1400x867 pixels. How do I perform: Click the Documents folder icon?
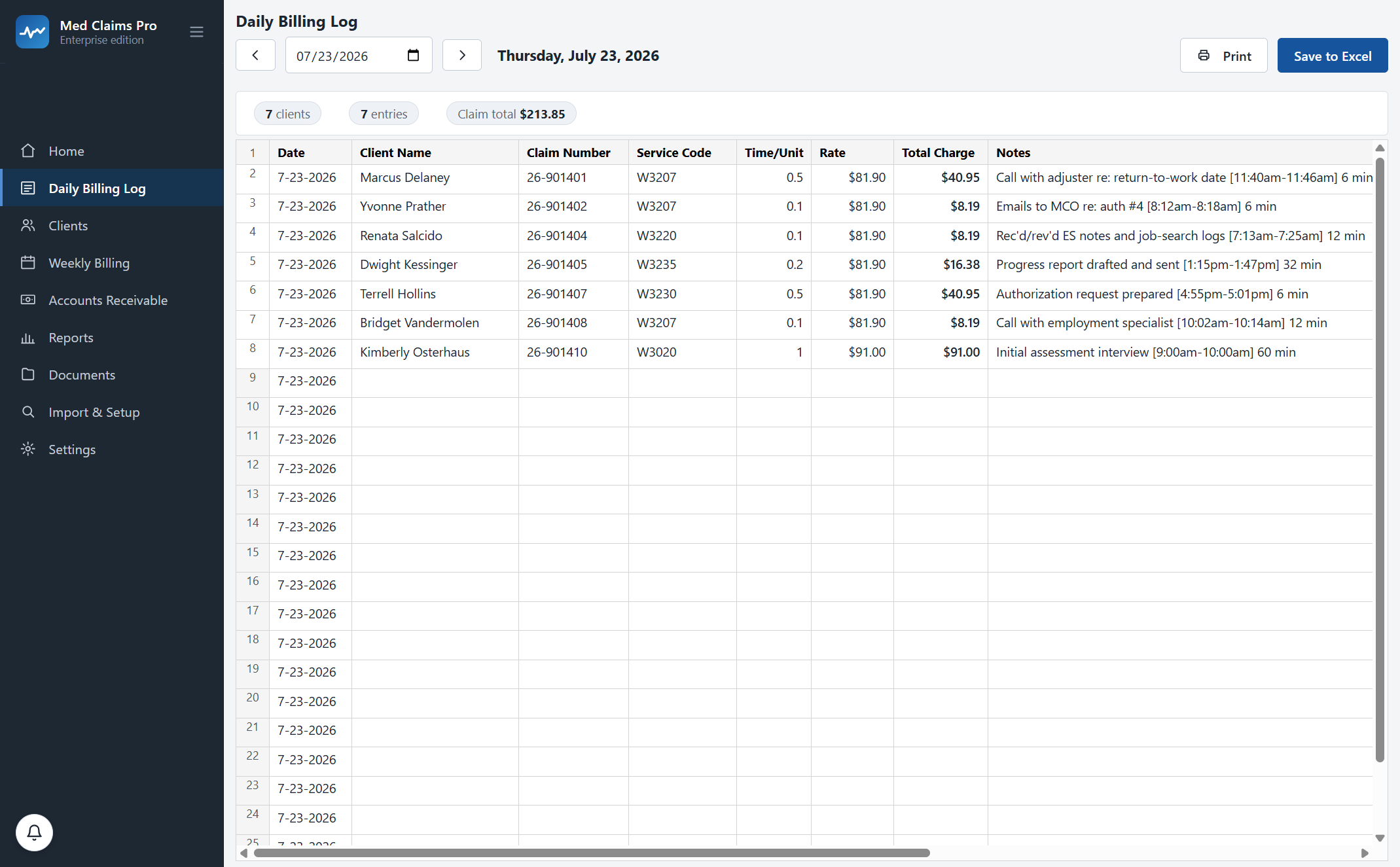(x=27, y=375)
